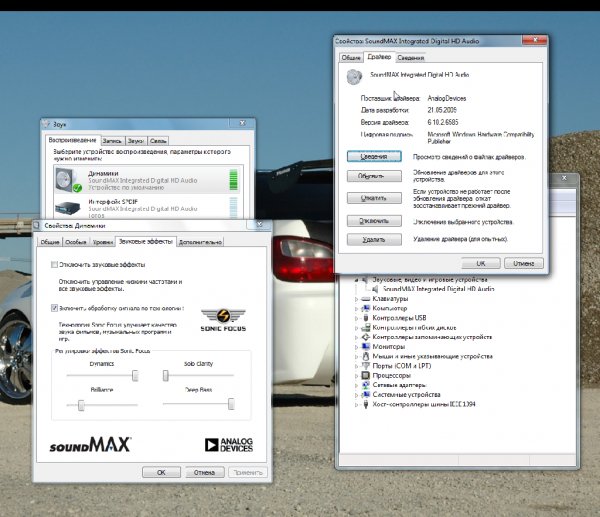
Task: Click the floppy disk controllers icon
Action: [x=366, y=328]
